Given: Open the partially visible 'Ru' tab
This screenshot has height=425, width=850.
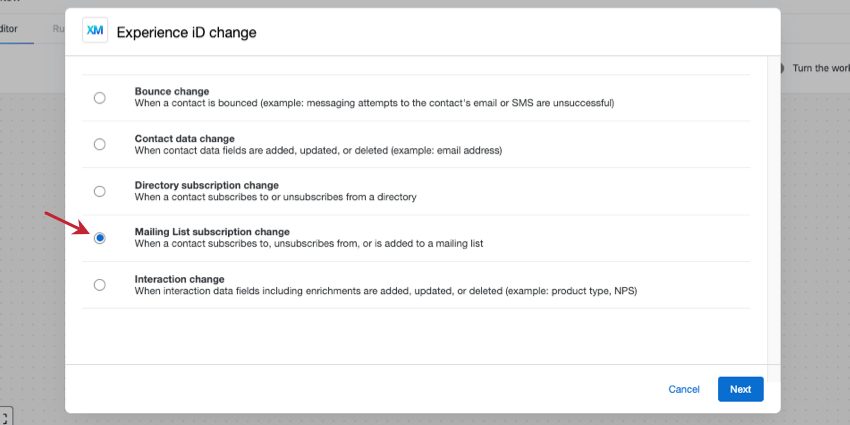Looking at the screenshot, I should [58, 29].
